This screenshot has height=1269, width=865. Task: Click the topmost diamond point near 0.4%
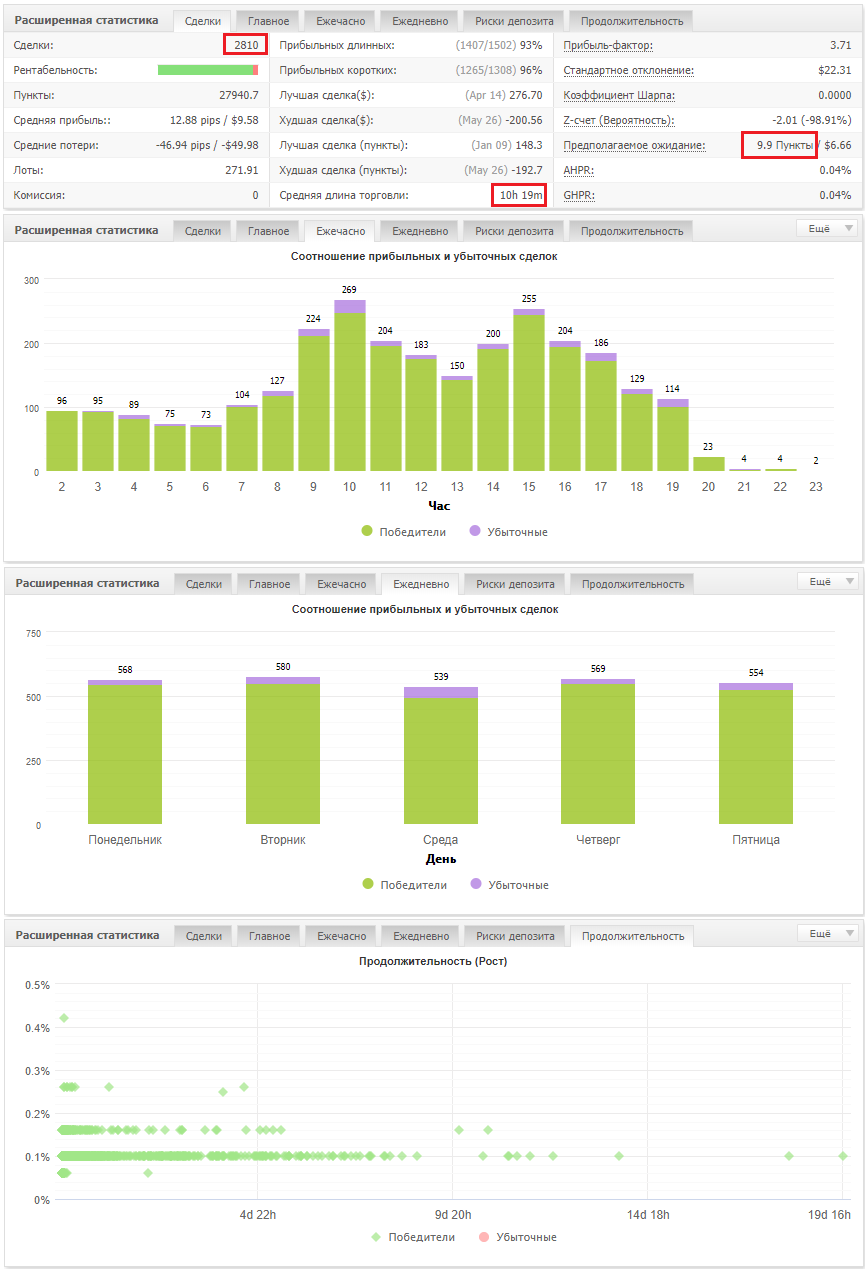(64, 1018)
